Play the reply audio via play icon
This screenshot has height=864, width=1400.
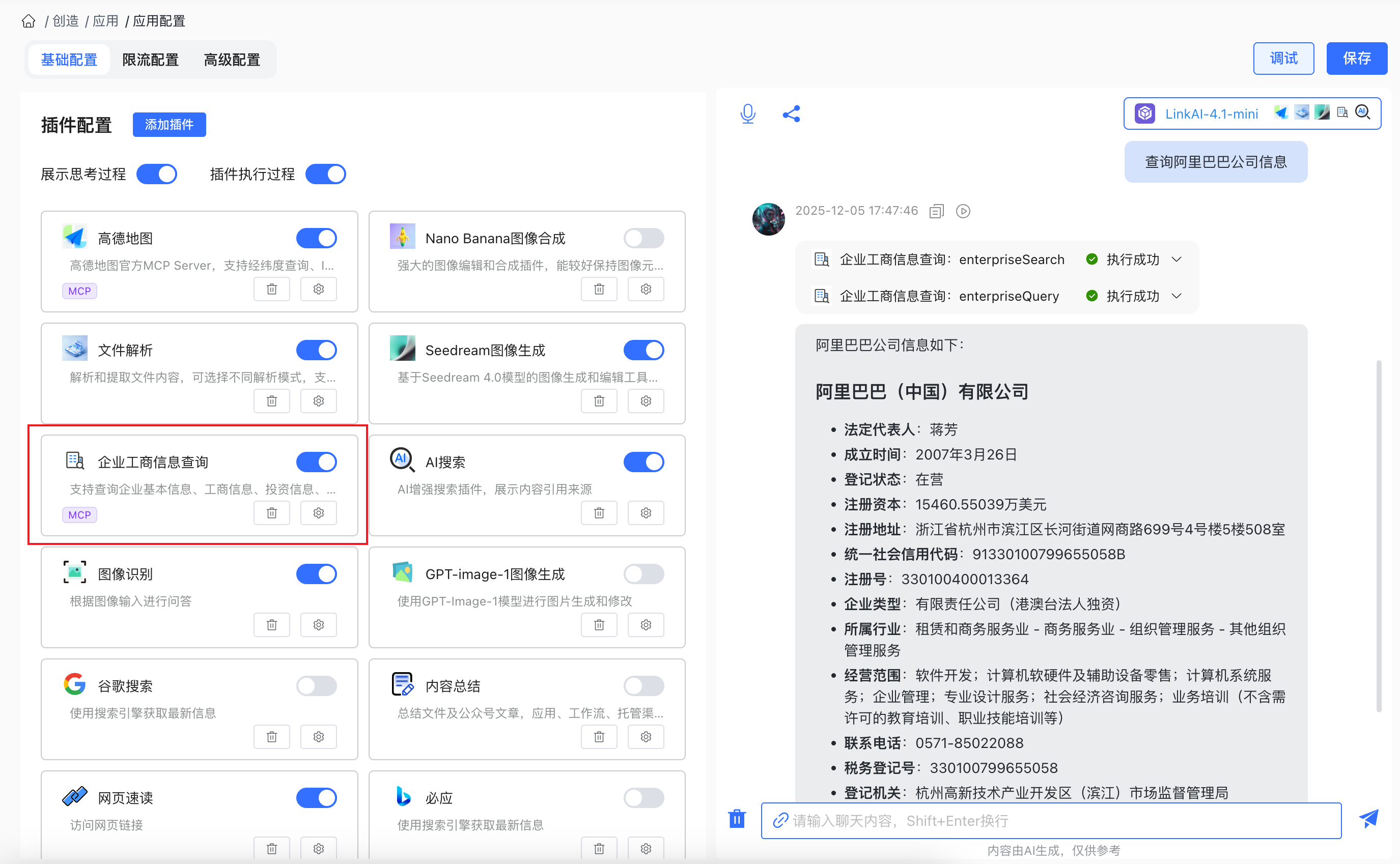(963, 212)
